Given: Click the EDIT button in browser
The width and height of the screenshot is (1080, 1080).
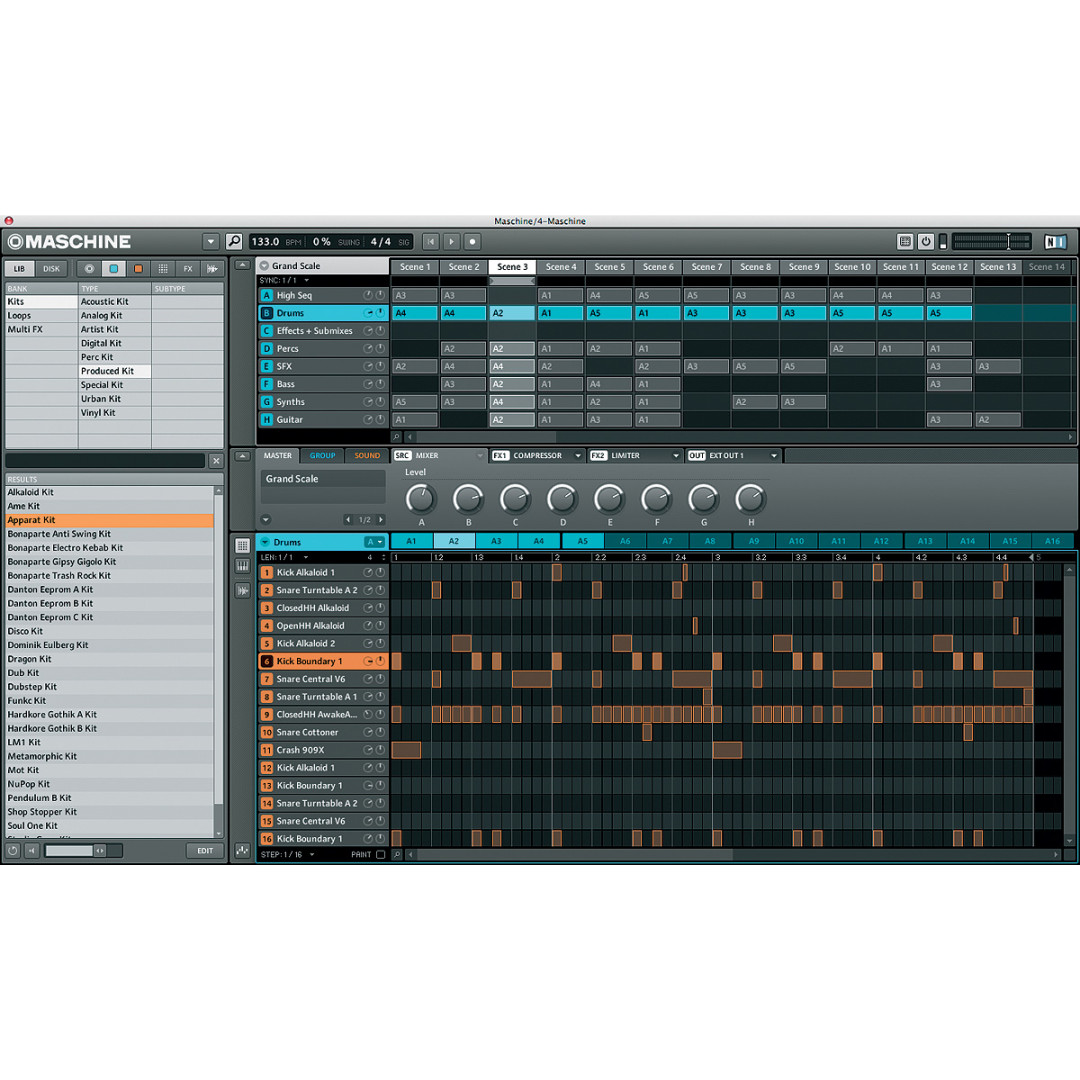Looking at the screenshot, I should 204,851.
